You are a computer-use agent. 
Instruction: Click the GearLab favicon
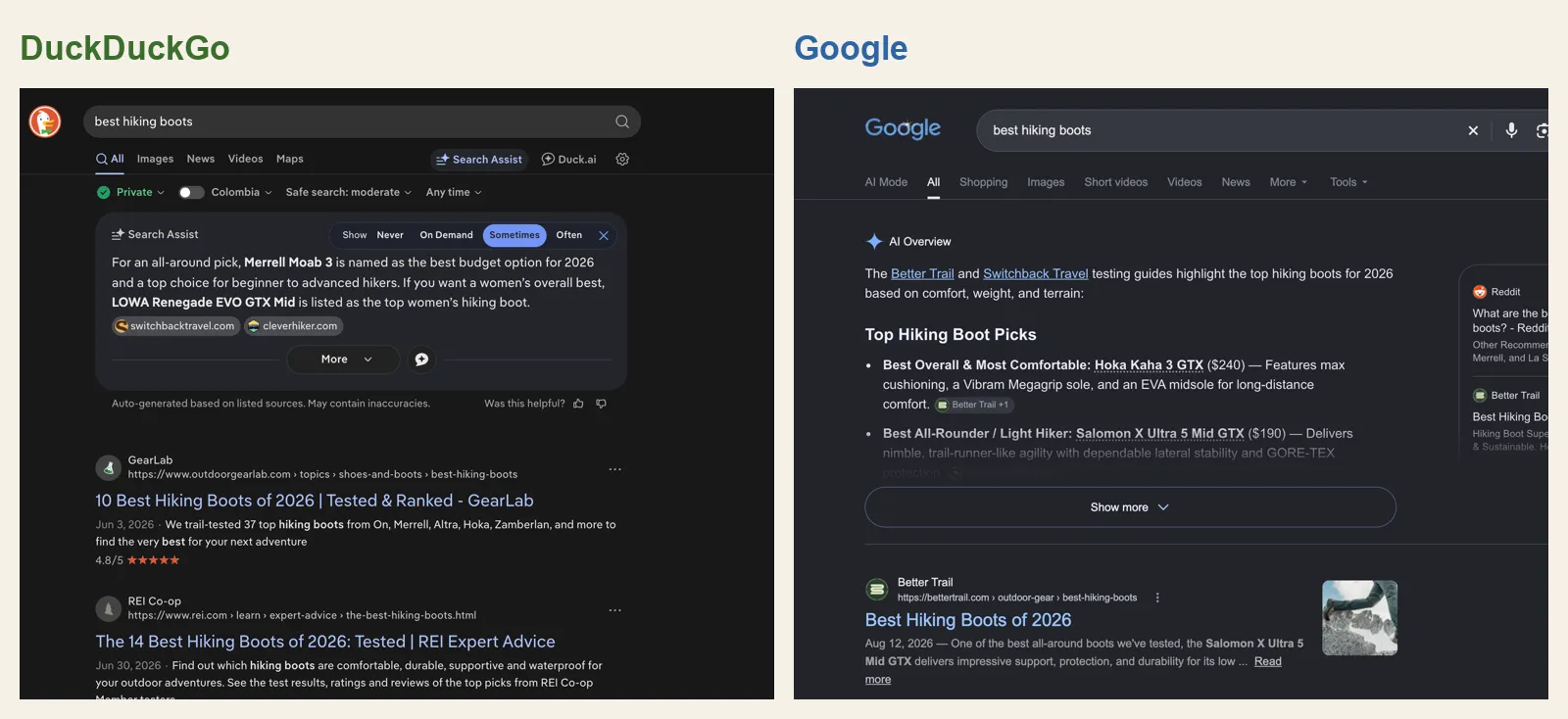pos(108,468)
